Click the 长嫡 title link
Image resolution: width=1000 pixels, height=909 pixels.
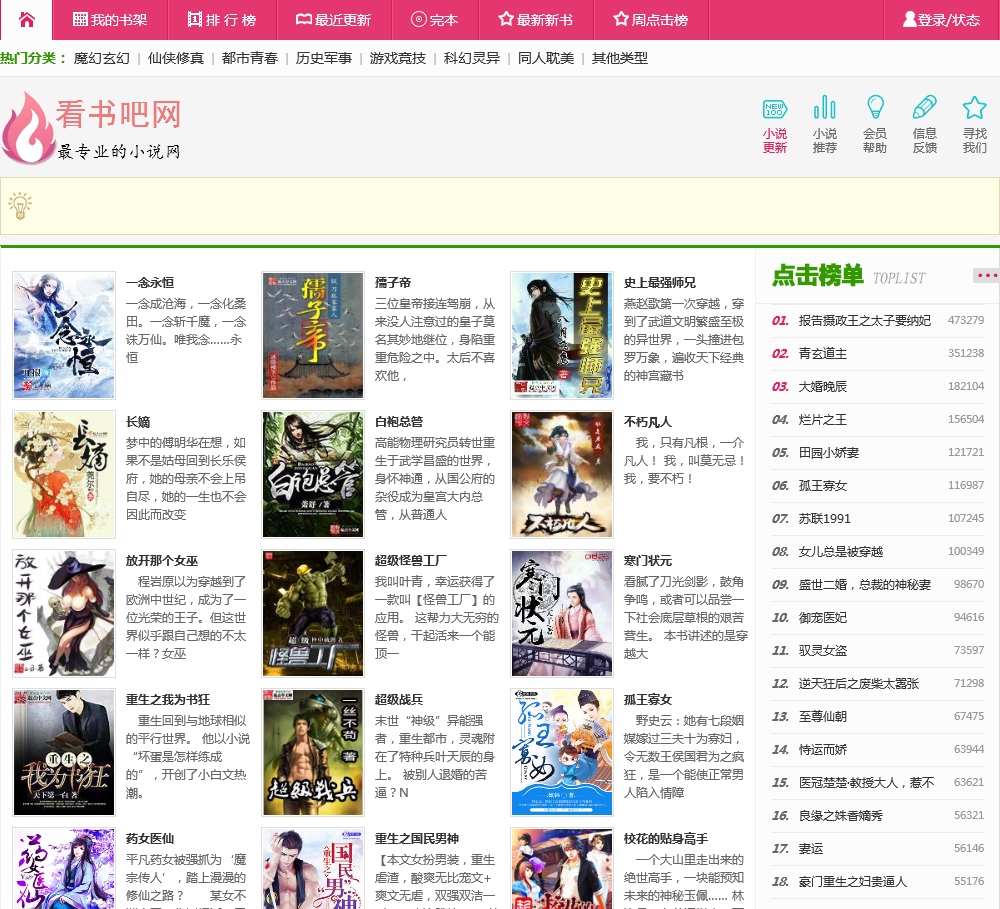pyautogui.click(x=138, y=422)
